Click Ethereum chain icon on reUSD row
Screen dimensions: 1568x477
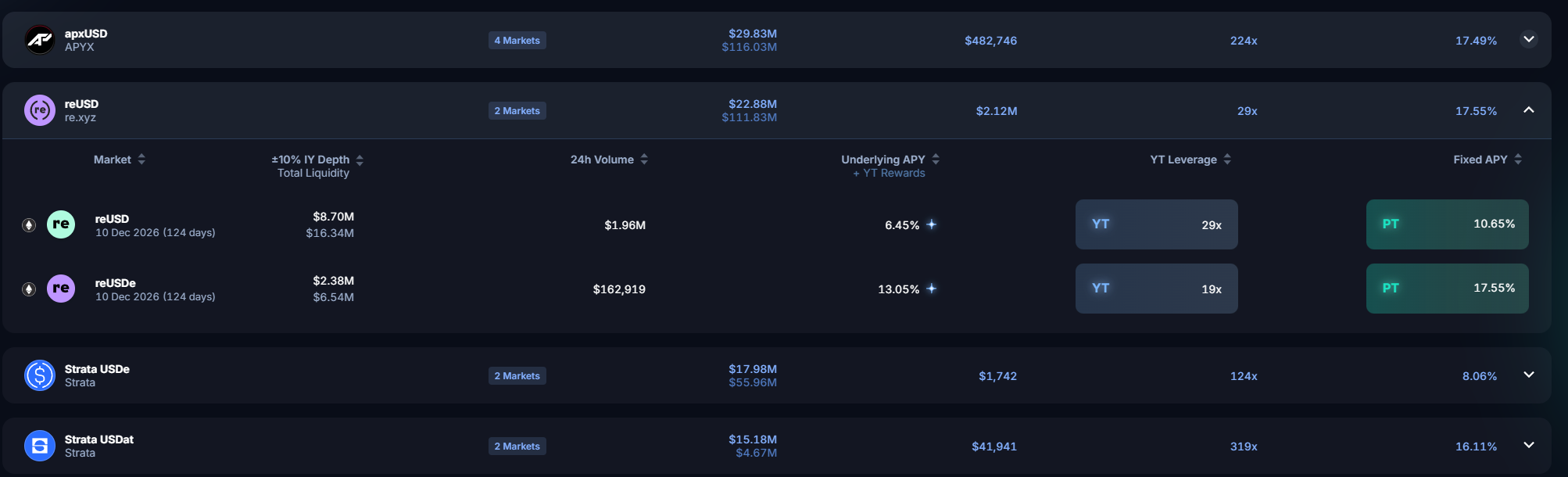(29, 225)
